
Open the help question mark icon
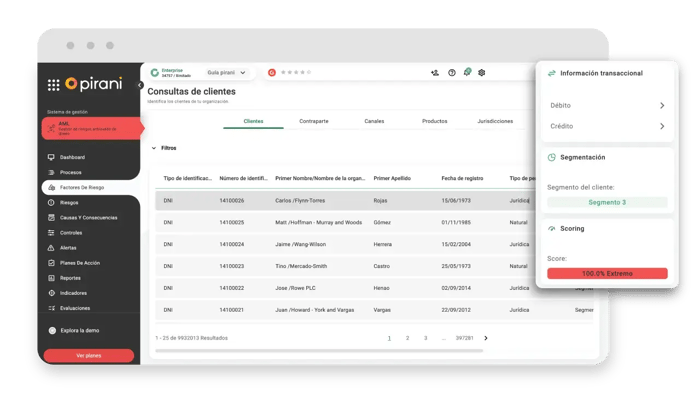coord(452,73)
